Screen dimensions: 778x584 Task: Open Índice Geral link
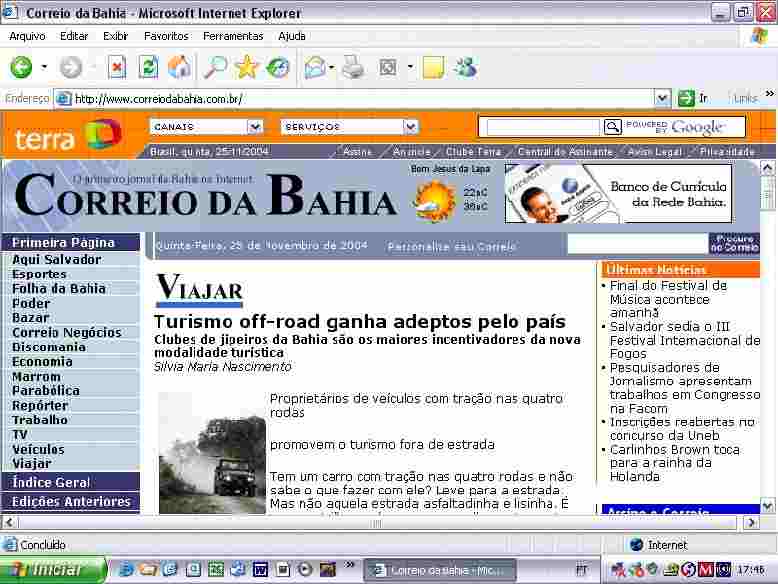51,482
